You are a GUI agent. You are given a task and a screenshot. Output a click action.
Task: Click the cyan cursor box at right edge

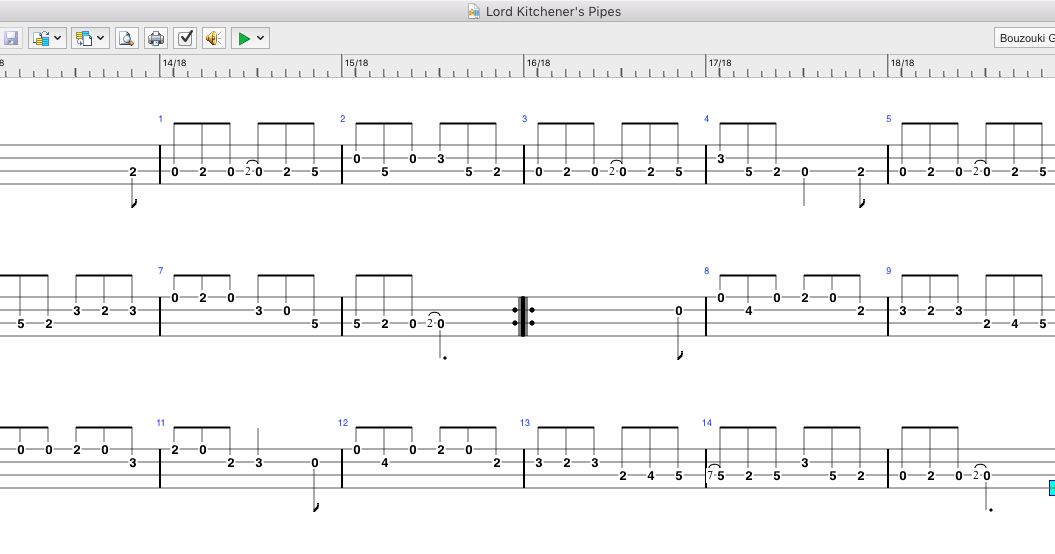1052,487
